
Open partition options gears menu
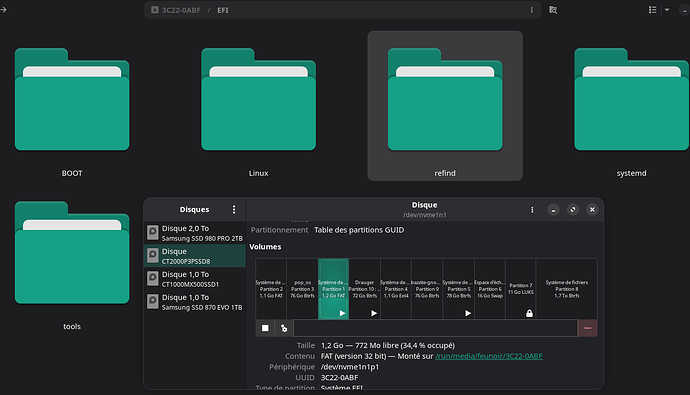click(x=284, y=328)
